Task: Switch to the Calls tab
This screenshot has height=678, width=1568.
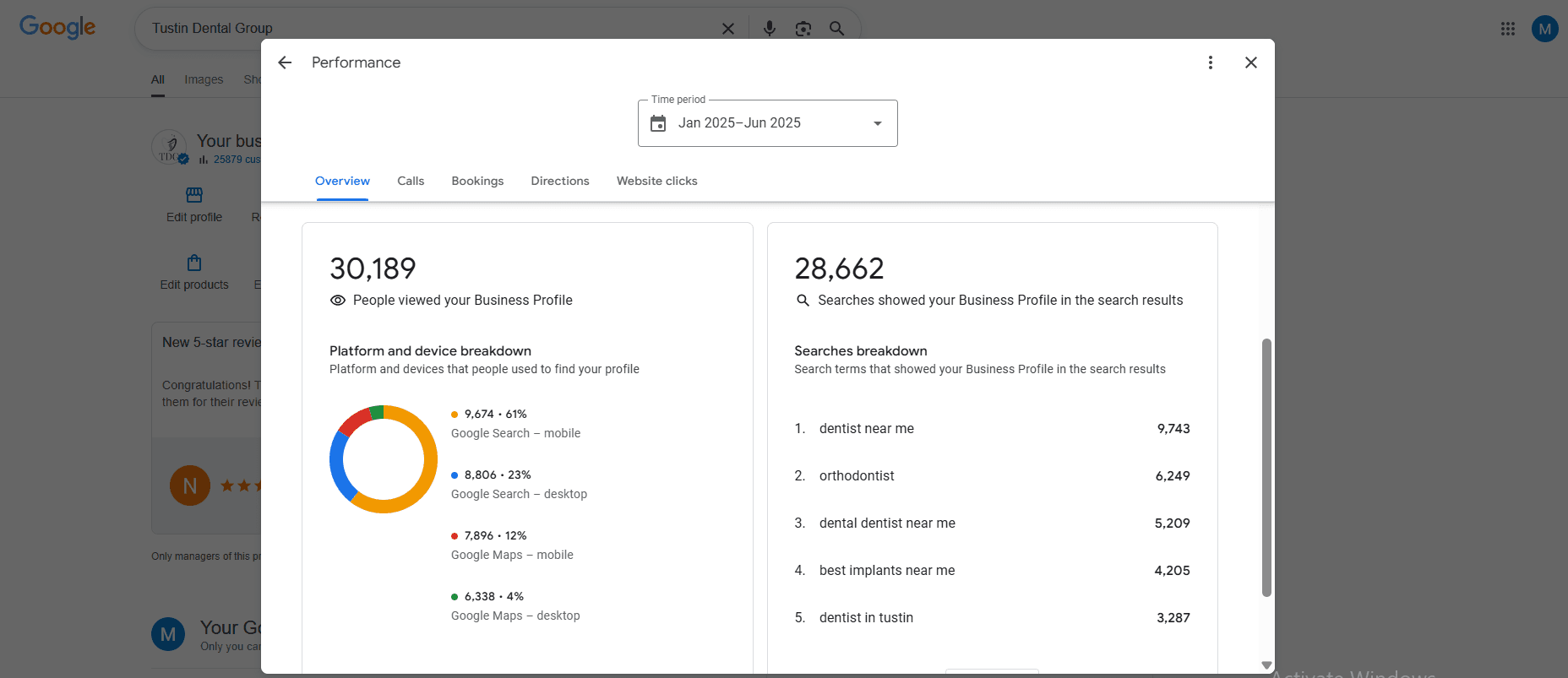Action: (411, 181)
